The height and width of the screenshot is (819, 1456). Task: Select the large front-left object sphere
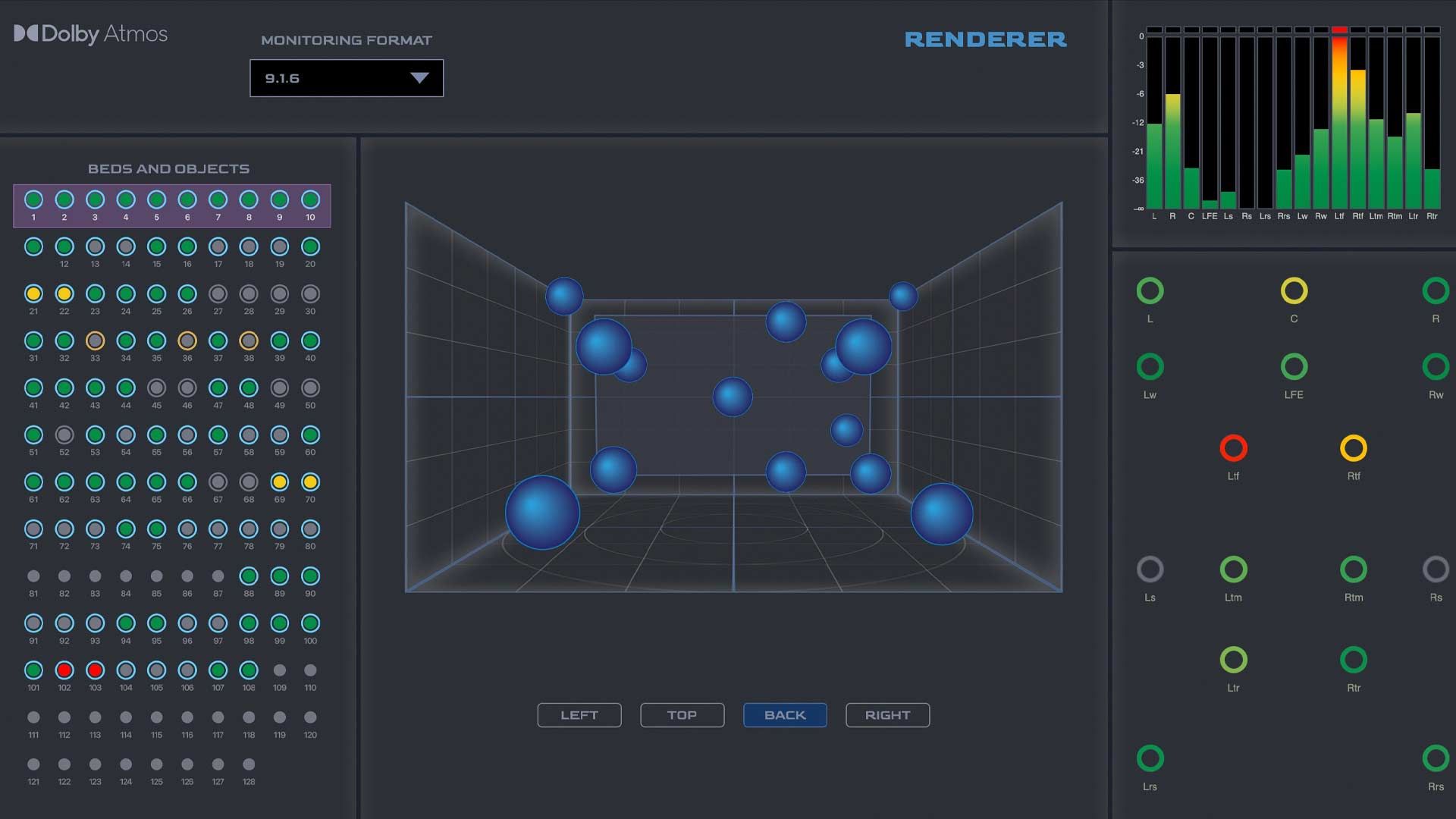coord(542,513)
